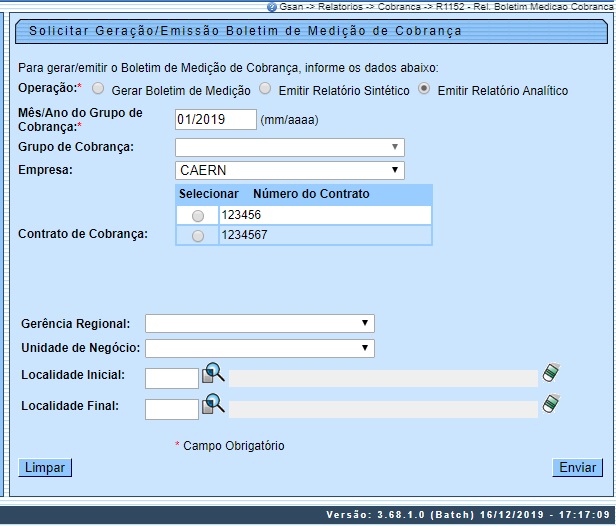Focus the Mês/Ano field containing 01/2019
The width and height of the screenshot is (616, 526).
(x=215, y=120)
